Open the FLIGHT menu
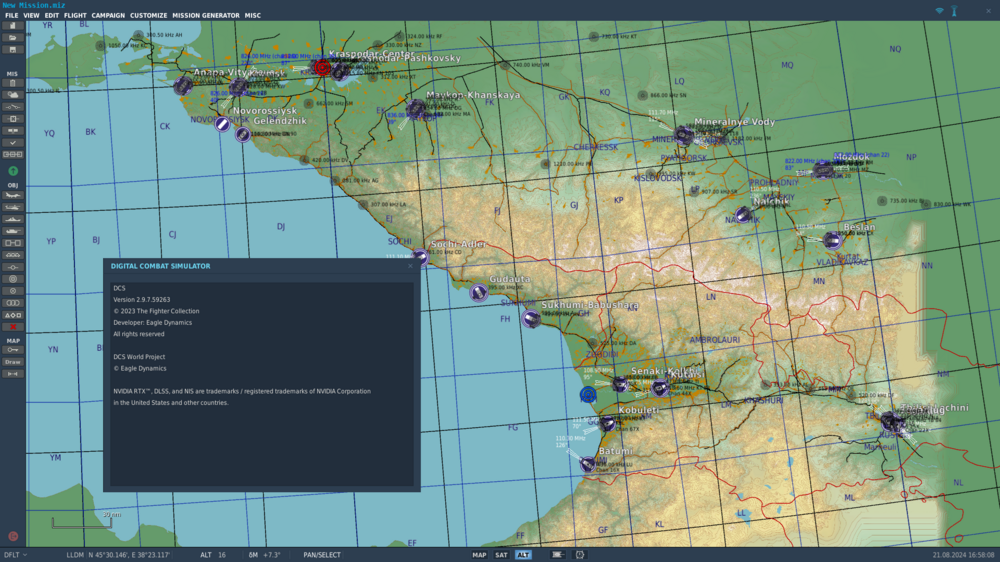 point(75,15)
